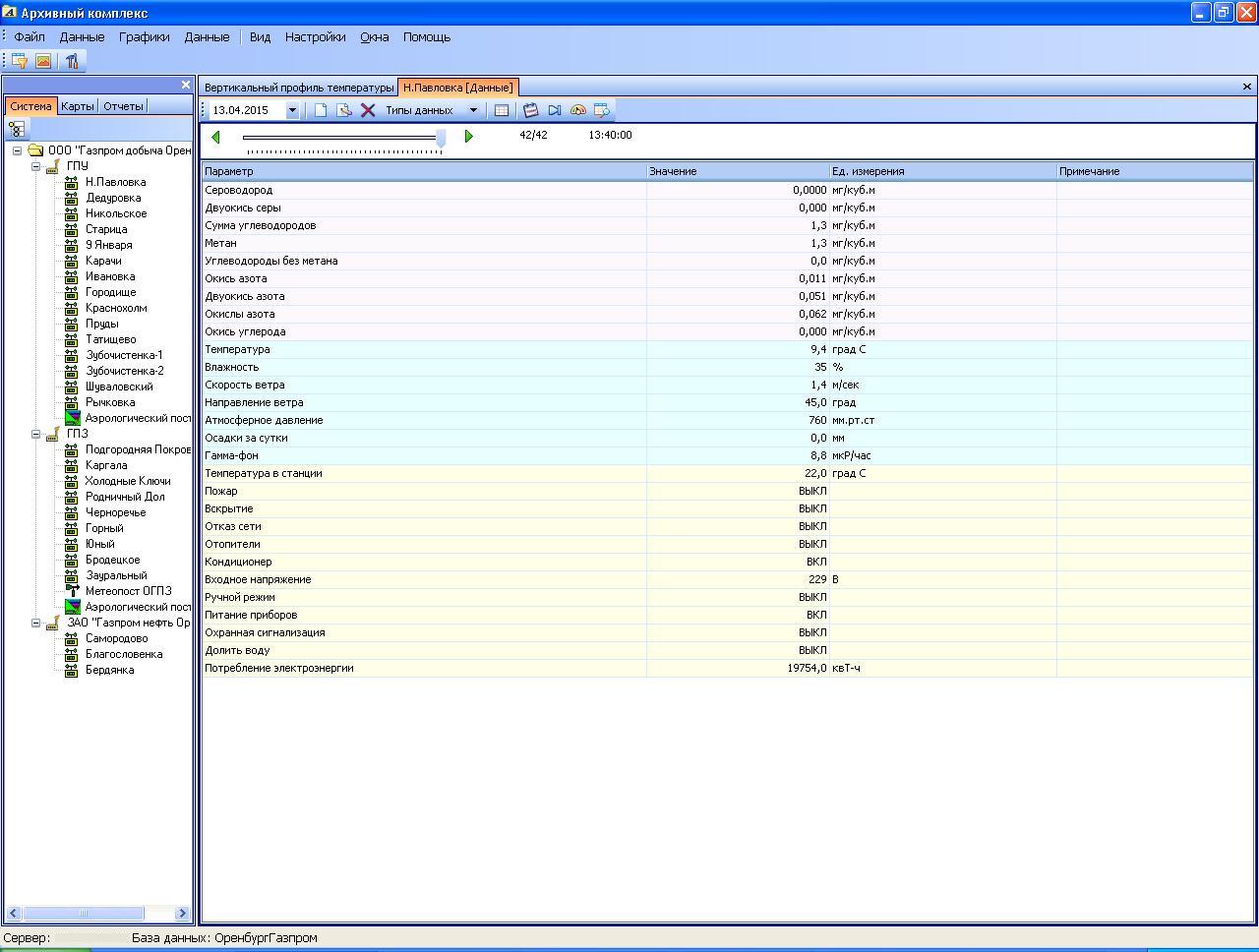Open the Окна menu
This screenshot has width=1259, height=952.
point(374,36)
